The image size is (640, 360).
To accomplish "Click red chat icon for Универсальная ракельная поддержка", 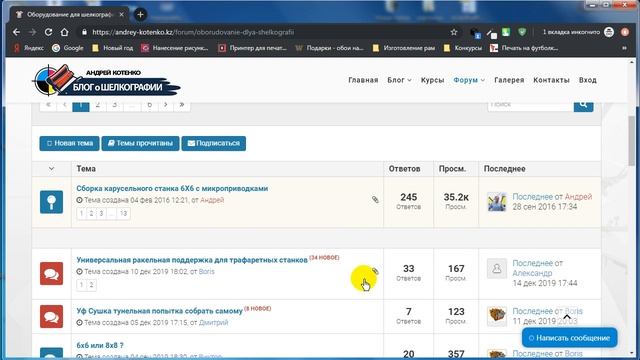I will [51, 273].
